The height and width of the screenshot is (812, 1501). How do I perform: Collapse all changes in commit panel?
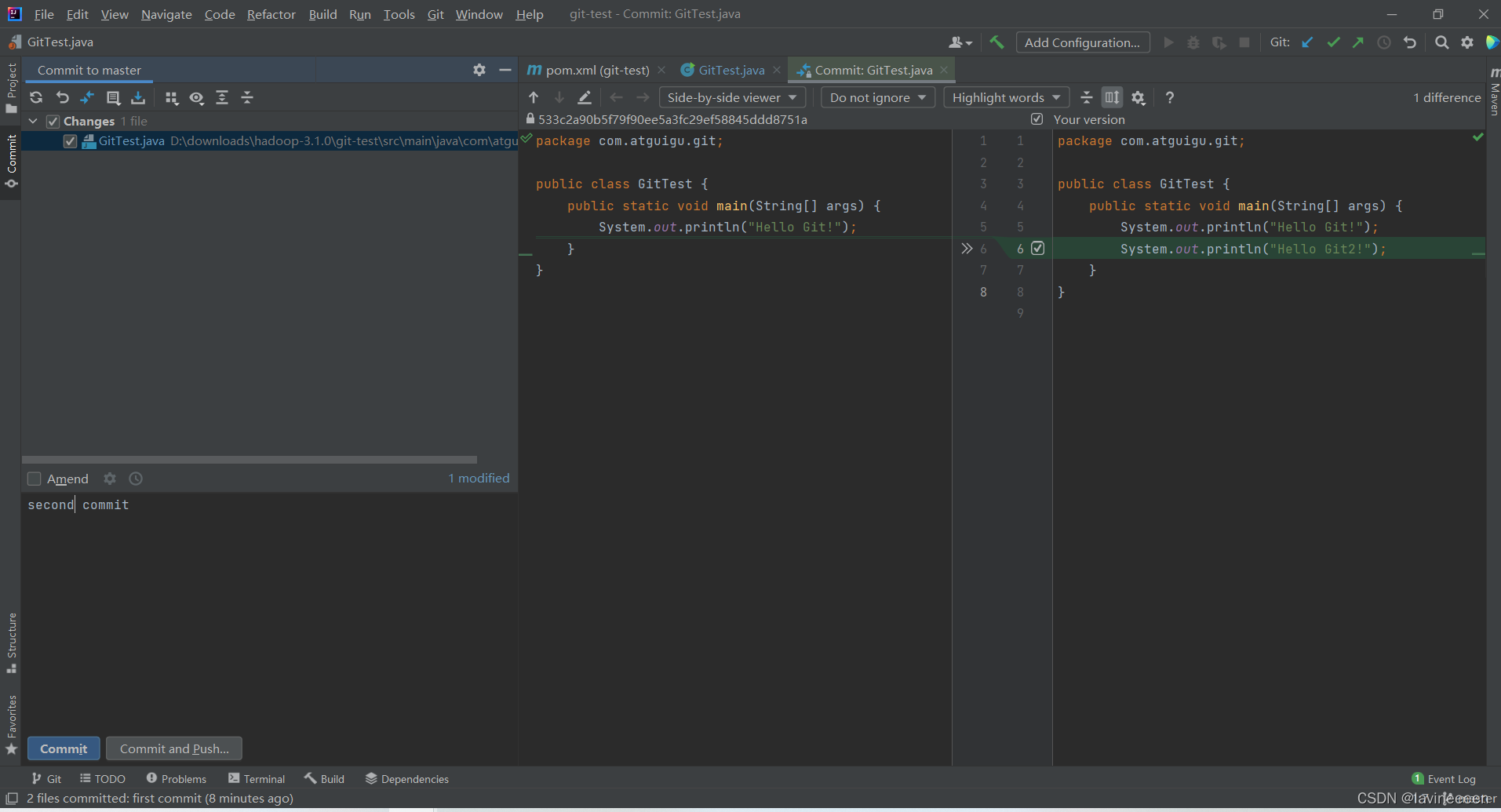(247, 97)
